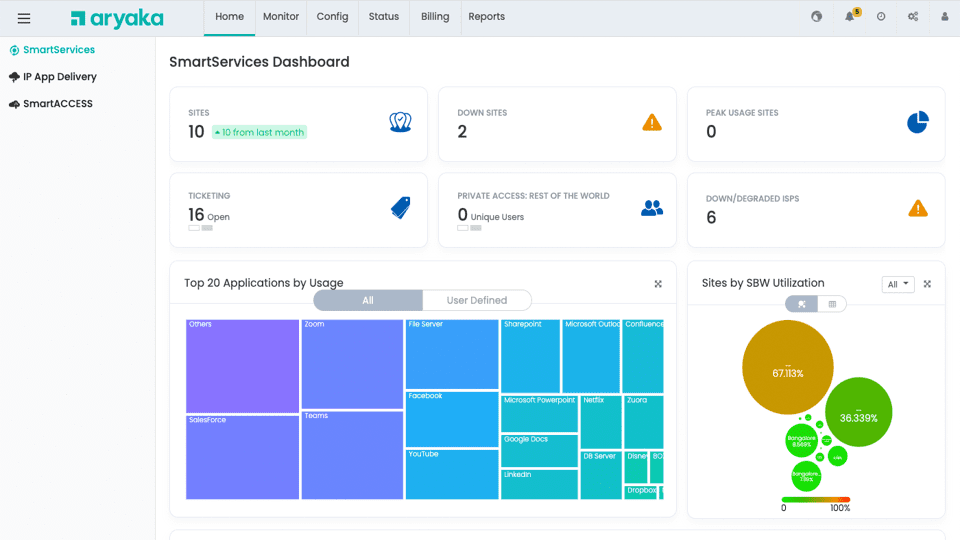Select IP App Delivery in the sidebar

click(60, 77)
